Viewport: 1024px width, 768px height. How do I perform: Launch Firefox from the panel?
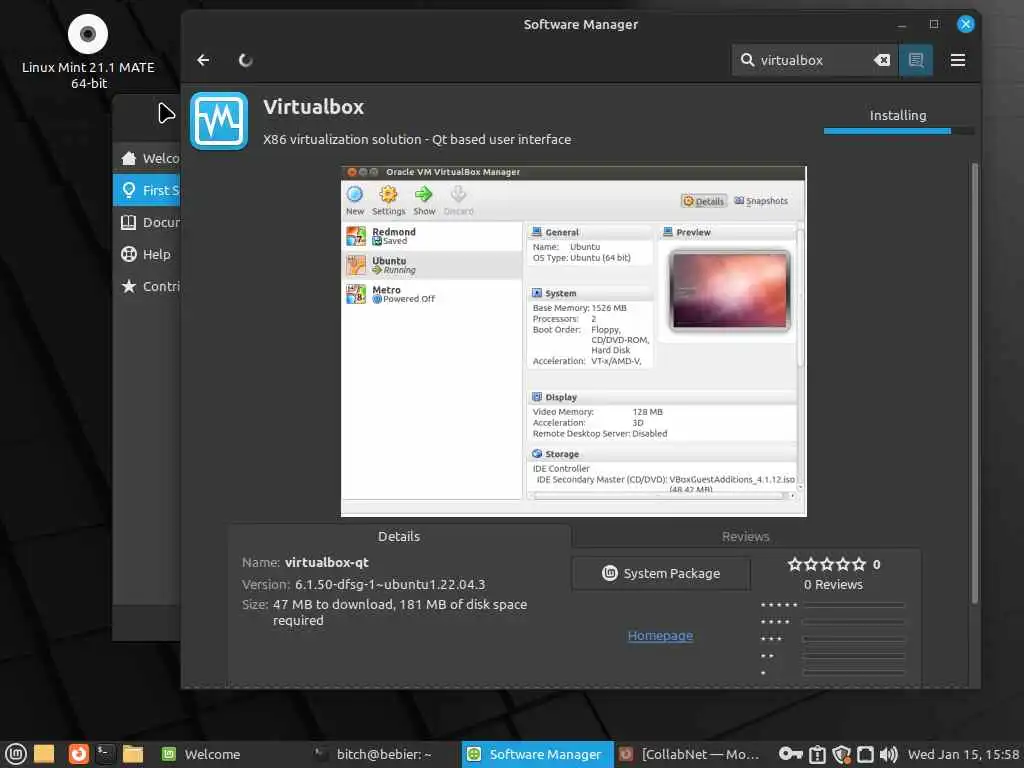click(x=78, y=754)
